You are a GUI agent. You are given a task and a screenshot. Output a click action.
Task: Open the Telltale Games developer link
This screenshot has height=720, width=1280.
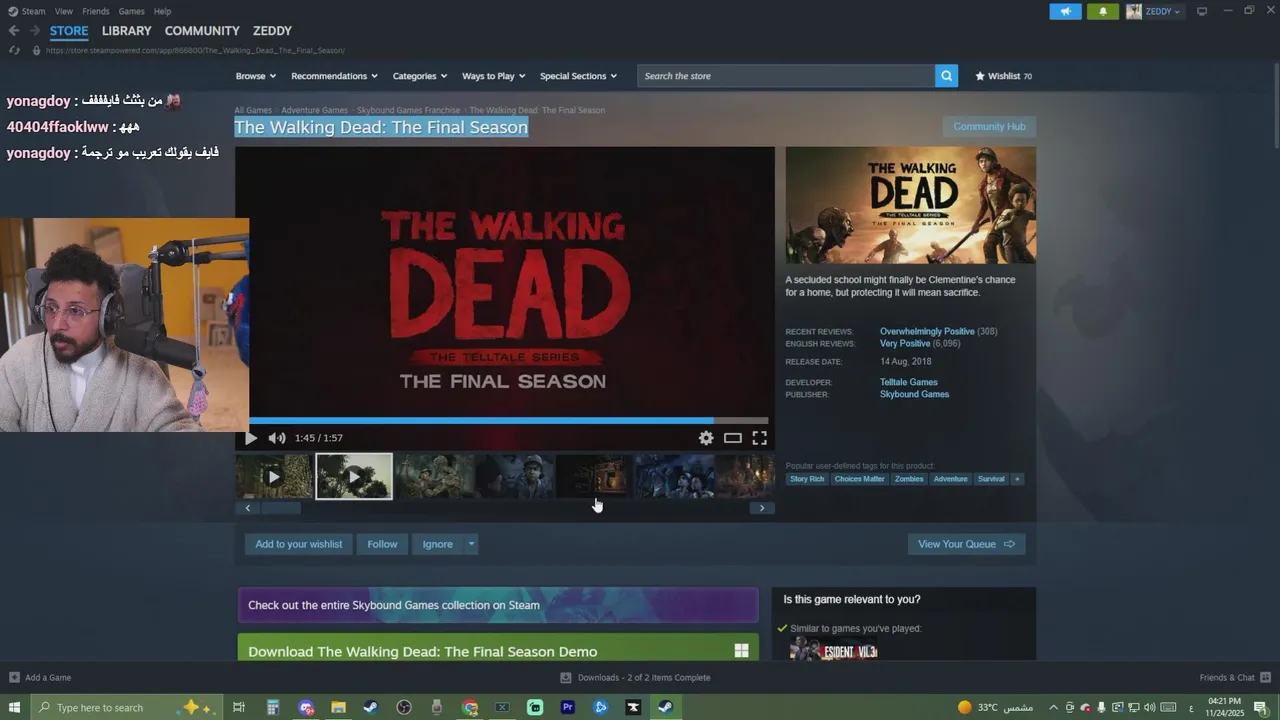908,382
